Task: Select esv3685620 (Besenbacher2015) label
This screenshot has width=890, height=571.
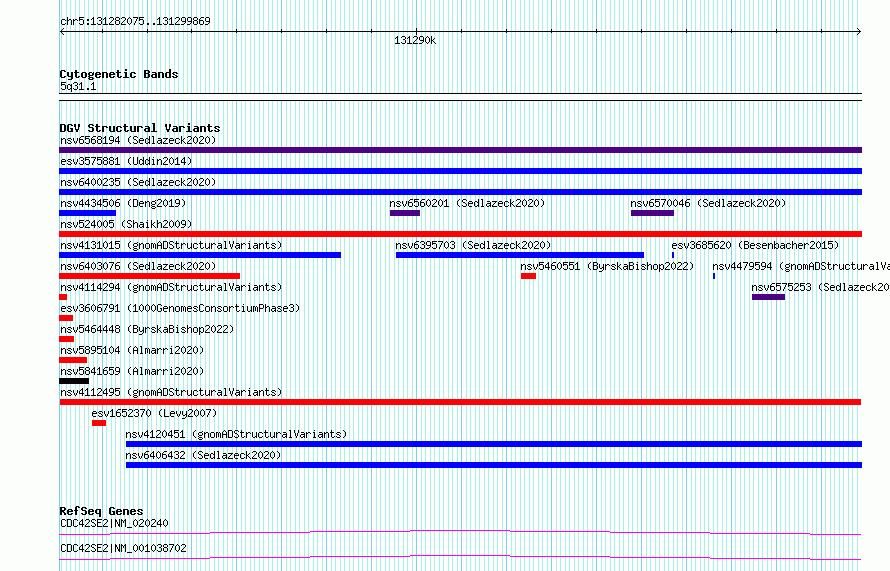Action: coord(755,245)
